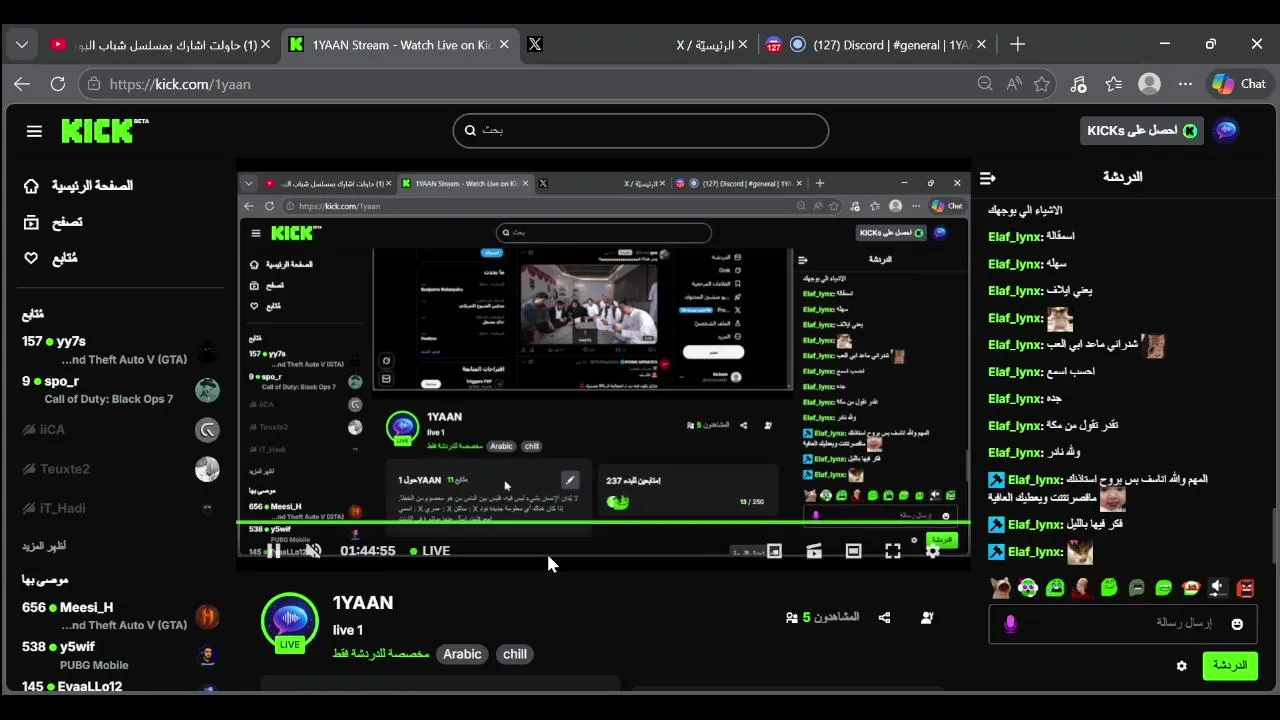The height and width of the screenshot is (720, 1280).
Task: Click the المشاهدون 5 viewers count
Action: point(822,618)
